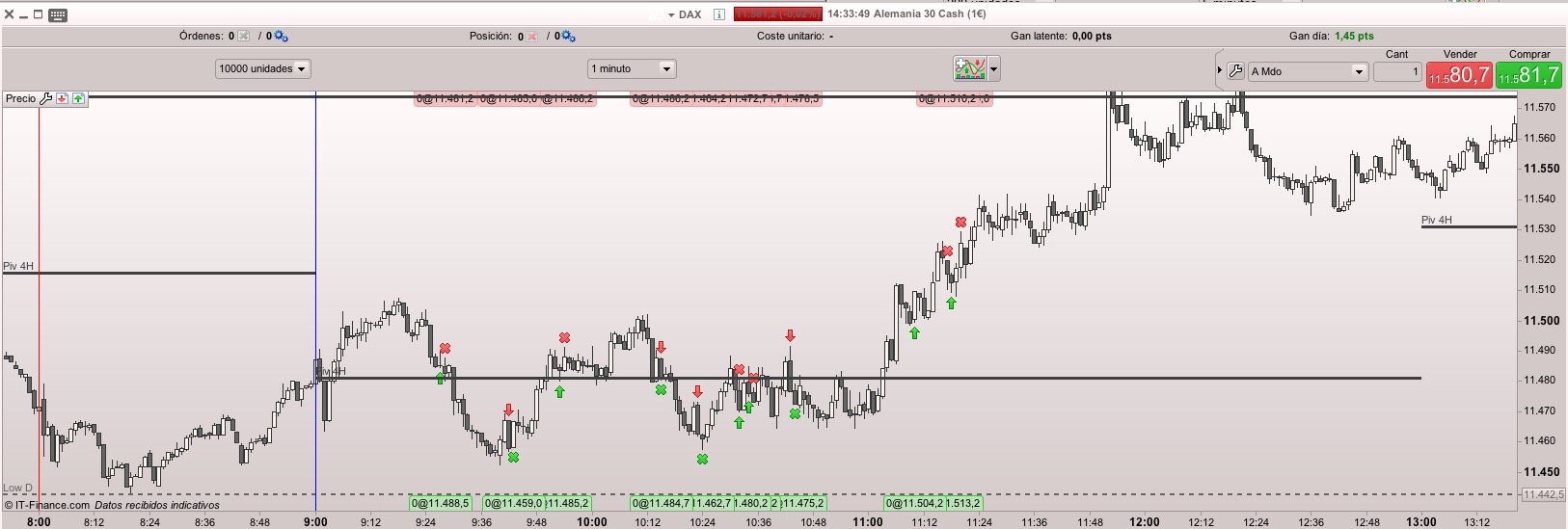Image resolution: width=1568 pixels, height=529 pixels.
Task: Open Precio chart wrench settings
Action: 46,98
